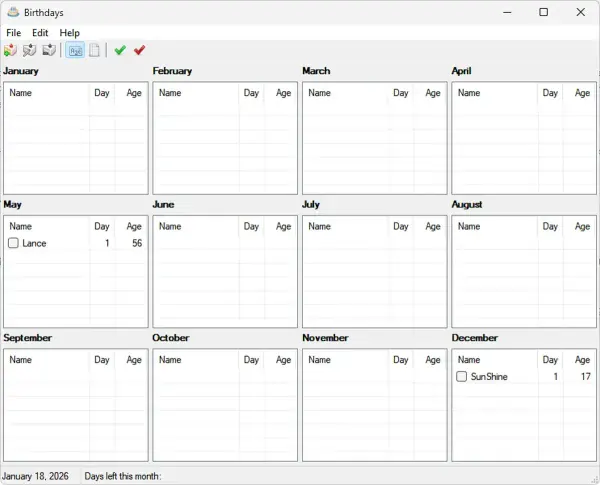Click the 'Days left this month:' status text
The width and height of the screenshot is (600, 485).
[123, 476]
